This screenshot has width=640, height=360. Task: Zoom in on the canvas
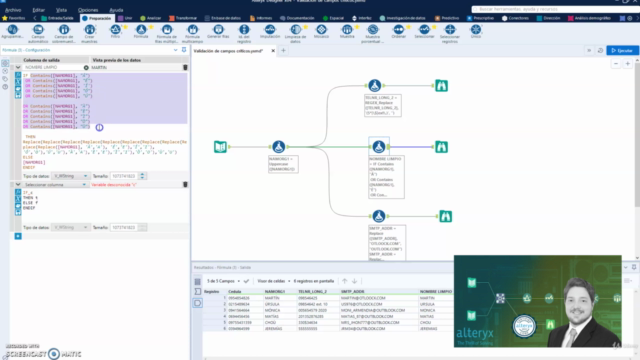coord(628,64)
